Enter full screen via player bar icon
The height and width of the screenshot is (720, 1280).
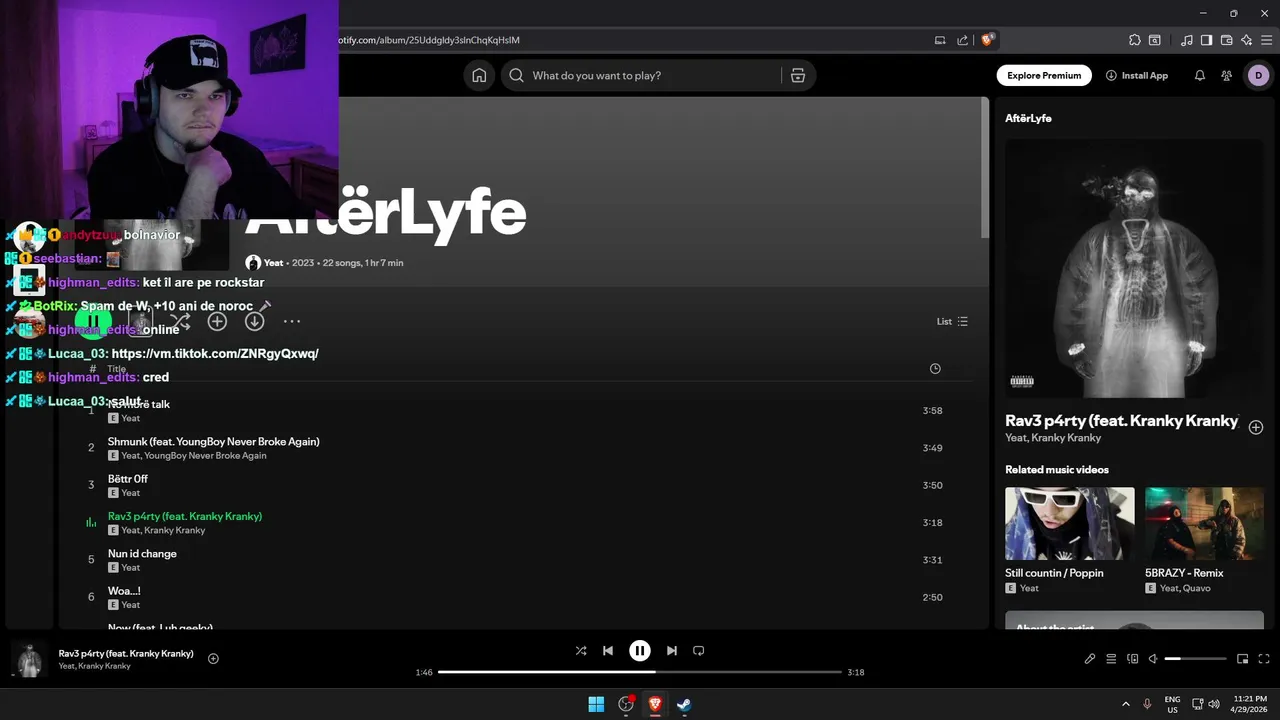1264,659
